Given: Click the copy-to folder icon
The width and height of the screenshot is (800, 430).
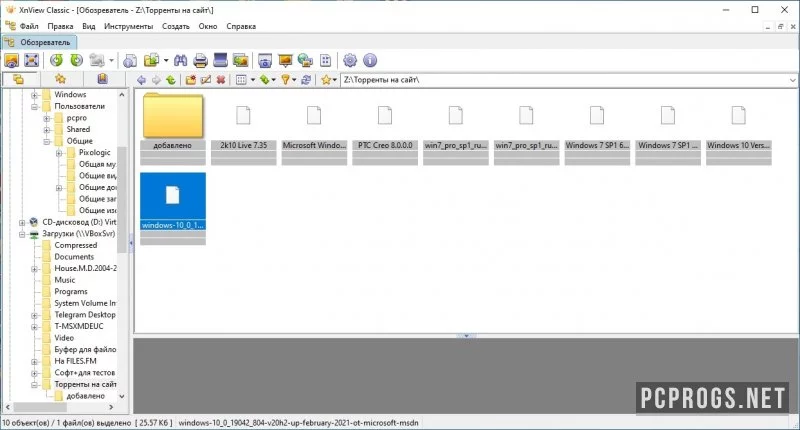Looking at the screenshot, I should (x=152, y=61).
